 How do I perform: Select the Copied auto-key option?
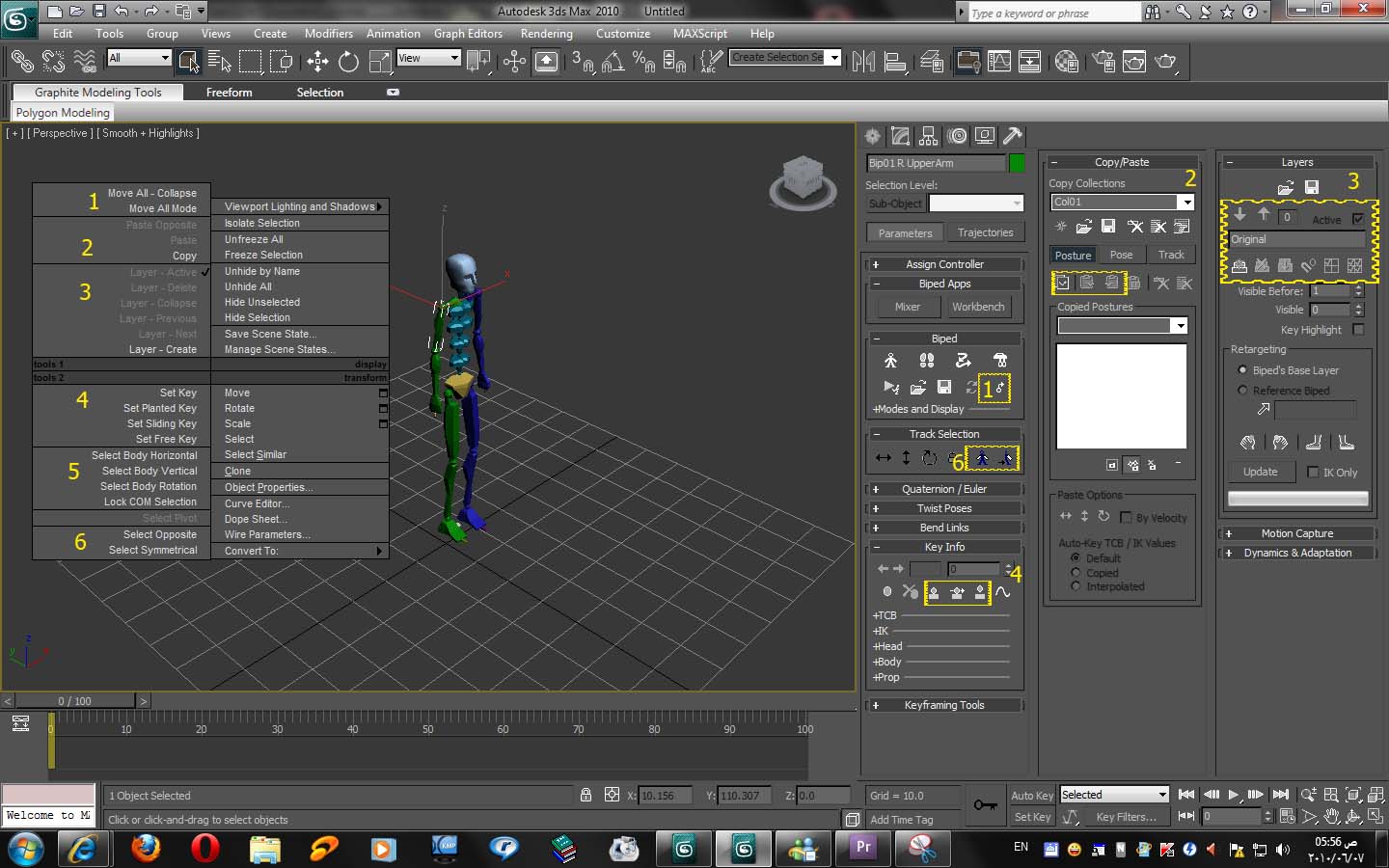[x=1076, y=573]
